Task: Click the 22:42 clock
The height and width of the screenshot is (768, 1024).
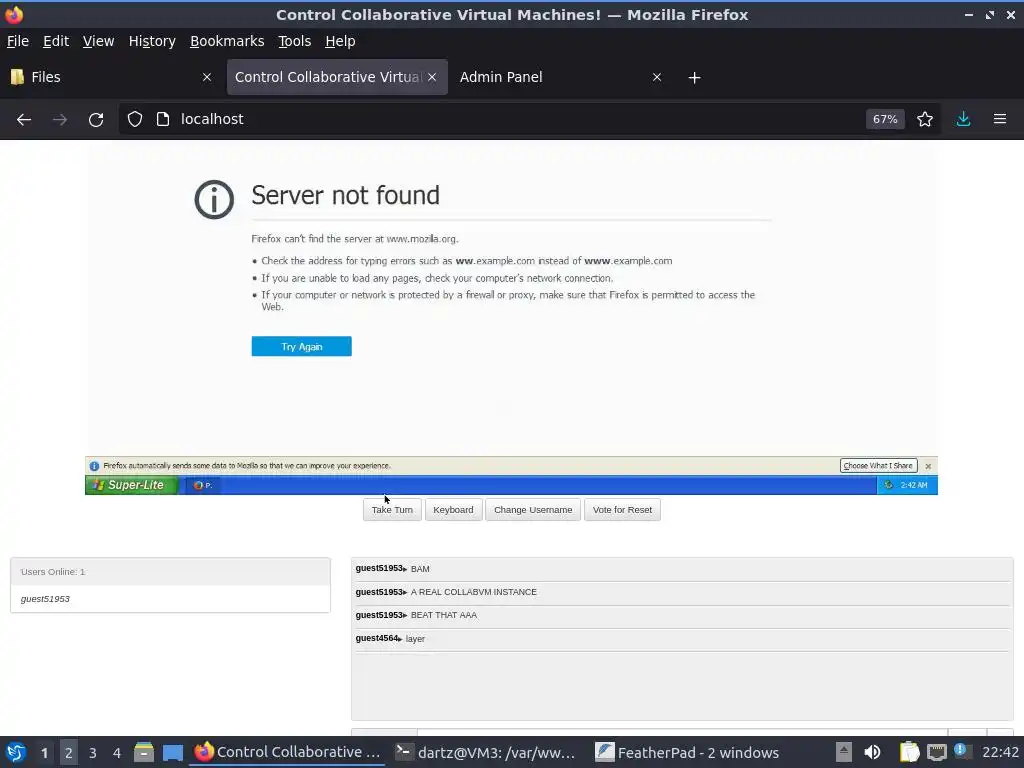Action: point(1000,752)
